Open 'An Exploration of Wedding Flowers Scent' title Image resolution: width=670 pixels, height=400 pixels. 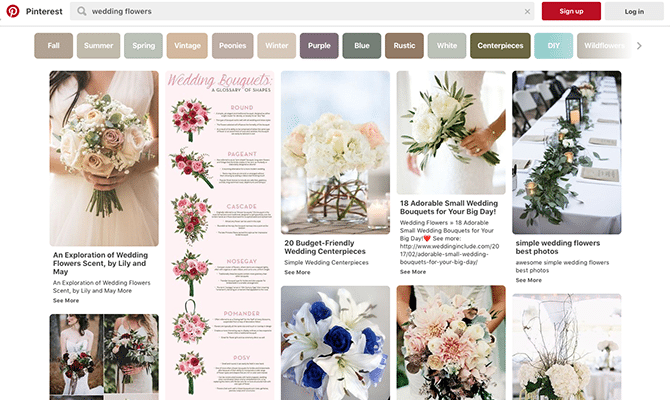coord(100,263)
